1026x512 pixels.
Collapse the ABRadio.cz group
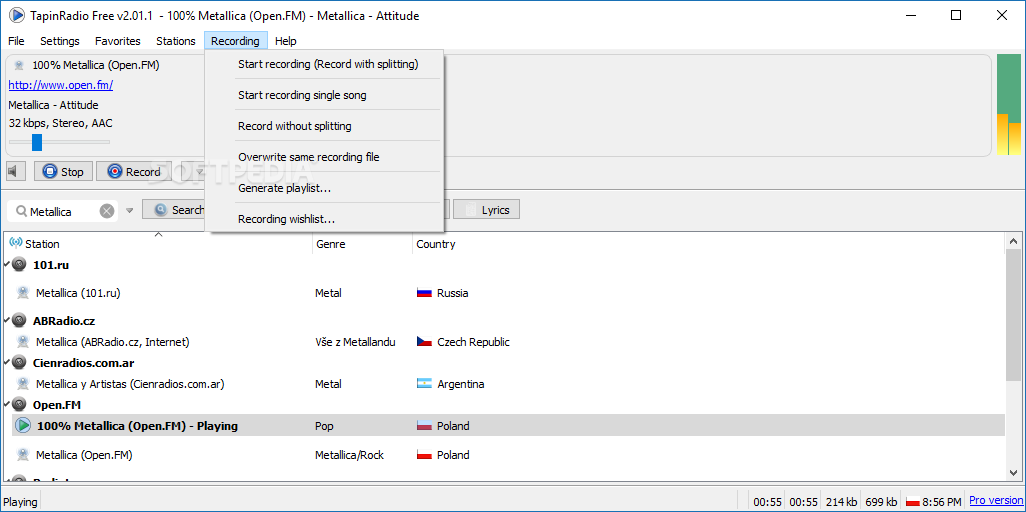point(7,320)
